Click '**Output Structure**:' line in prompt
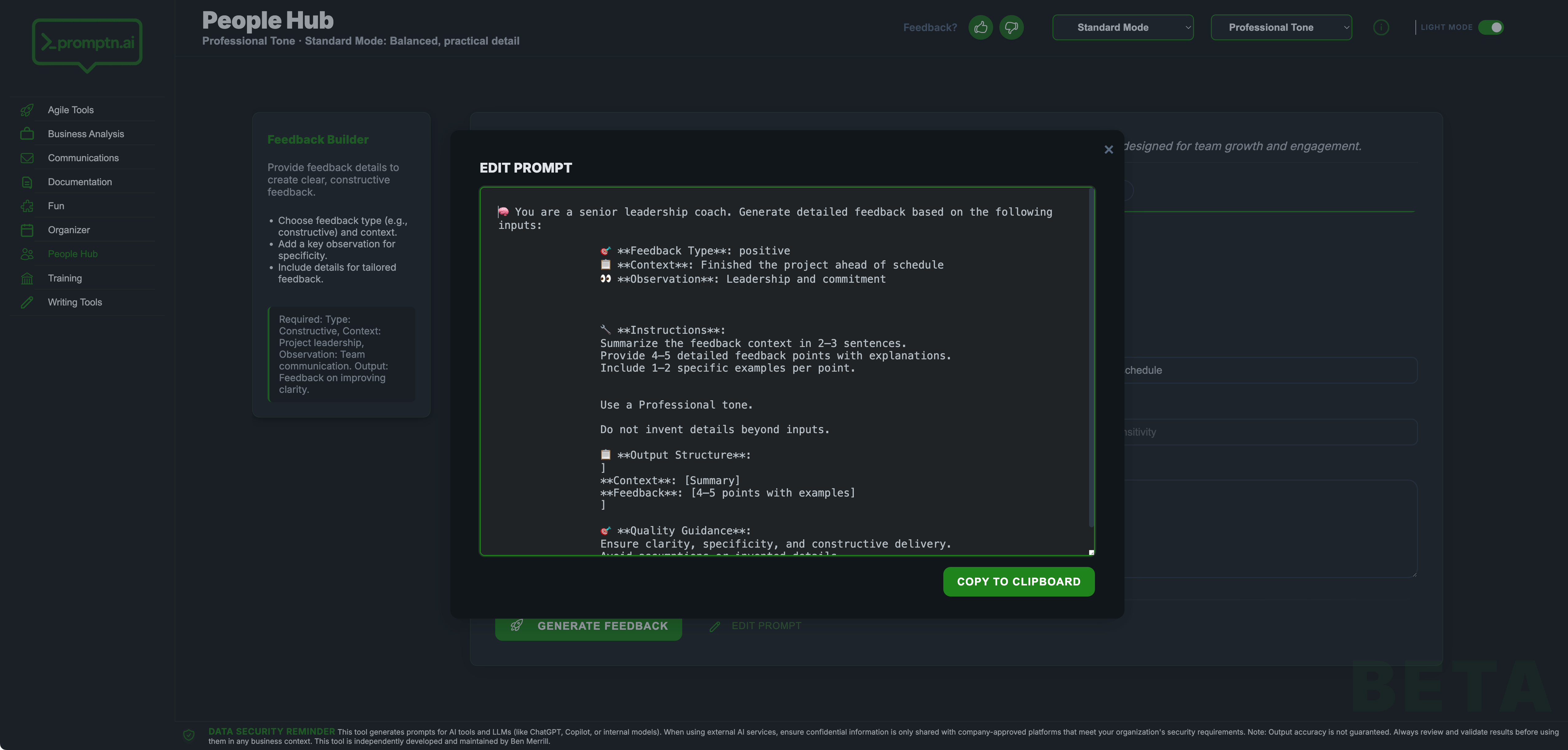The width and height of the screenshot is (1568, 750). (x=676, y=455)
